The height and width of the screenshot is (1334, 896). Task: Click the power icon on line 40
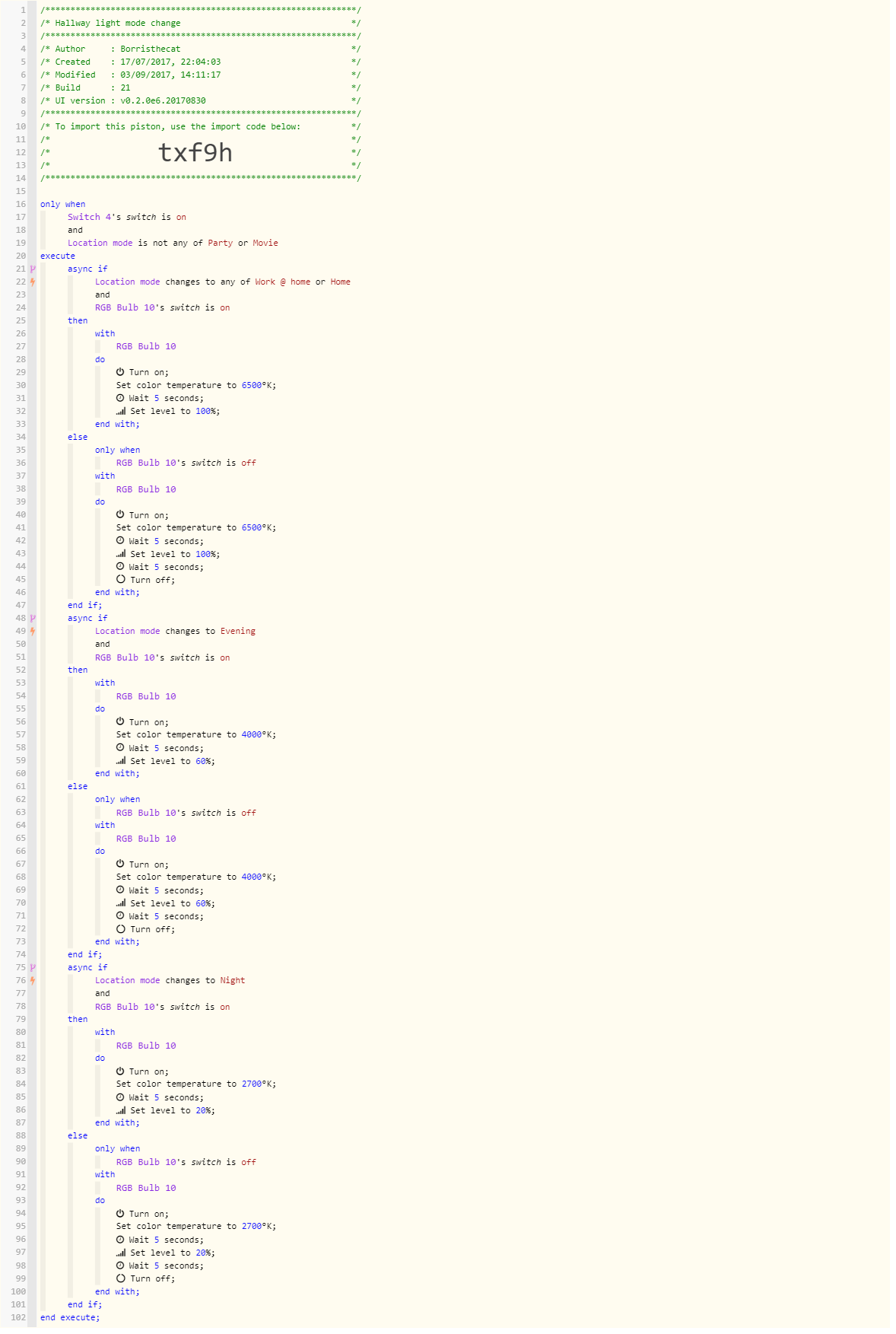point(120,514)
